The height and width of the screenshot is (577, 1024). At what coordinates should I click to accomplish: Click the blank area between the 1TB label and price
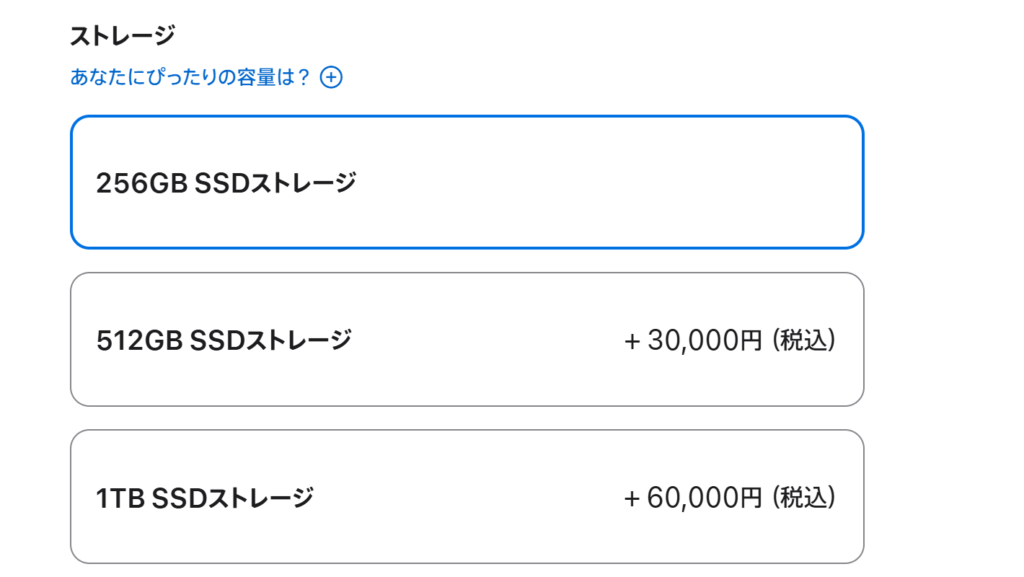[x=469, y=497]
